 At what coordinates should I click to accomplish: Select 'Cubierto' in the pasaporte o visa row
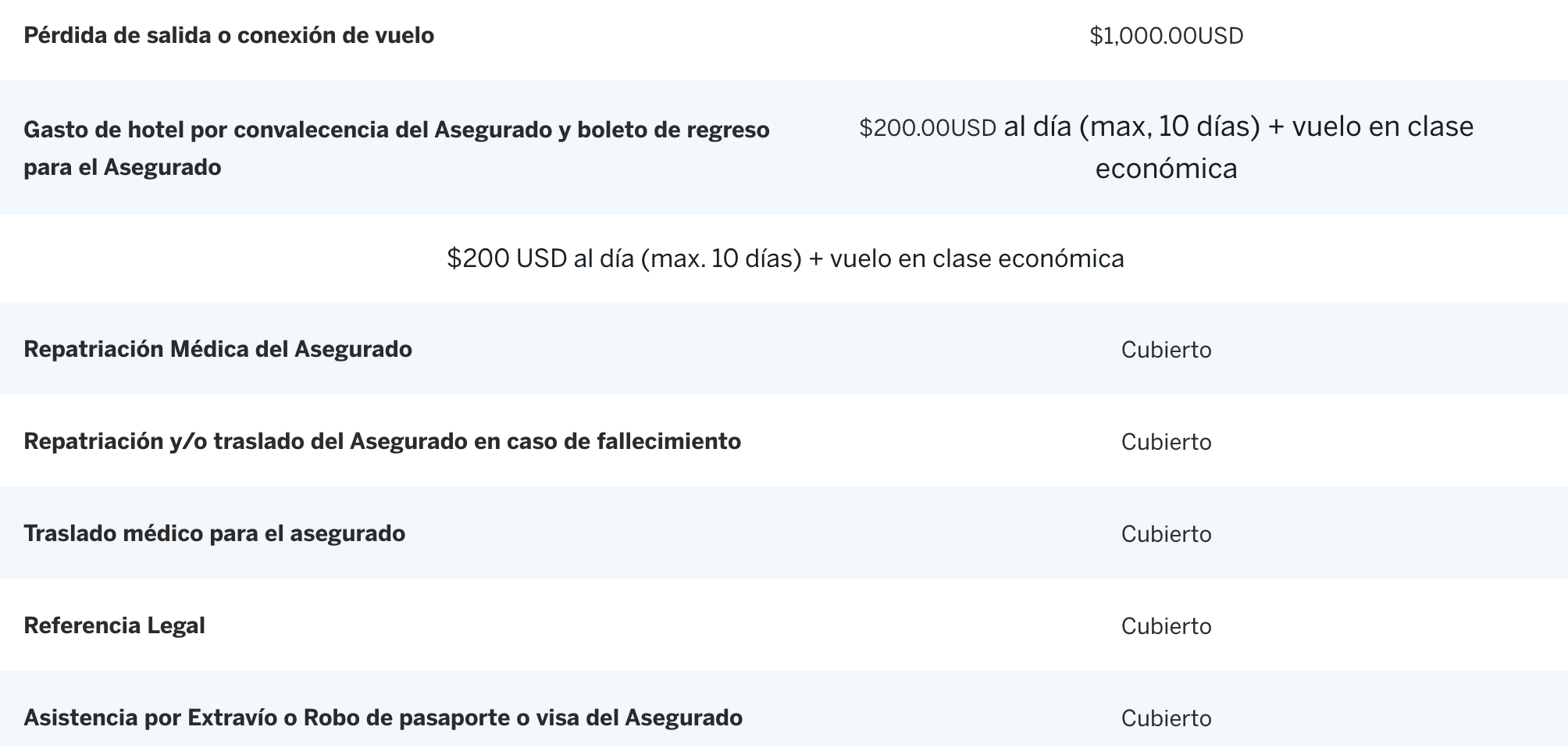(x=1166, y=718)
